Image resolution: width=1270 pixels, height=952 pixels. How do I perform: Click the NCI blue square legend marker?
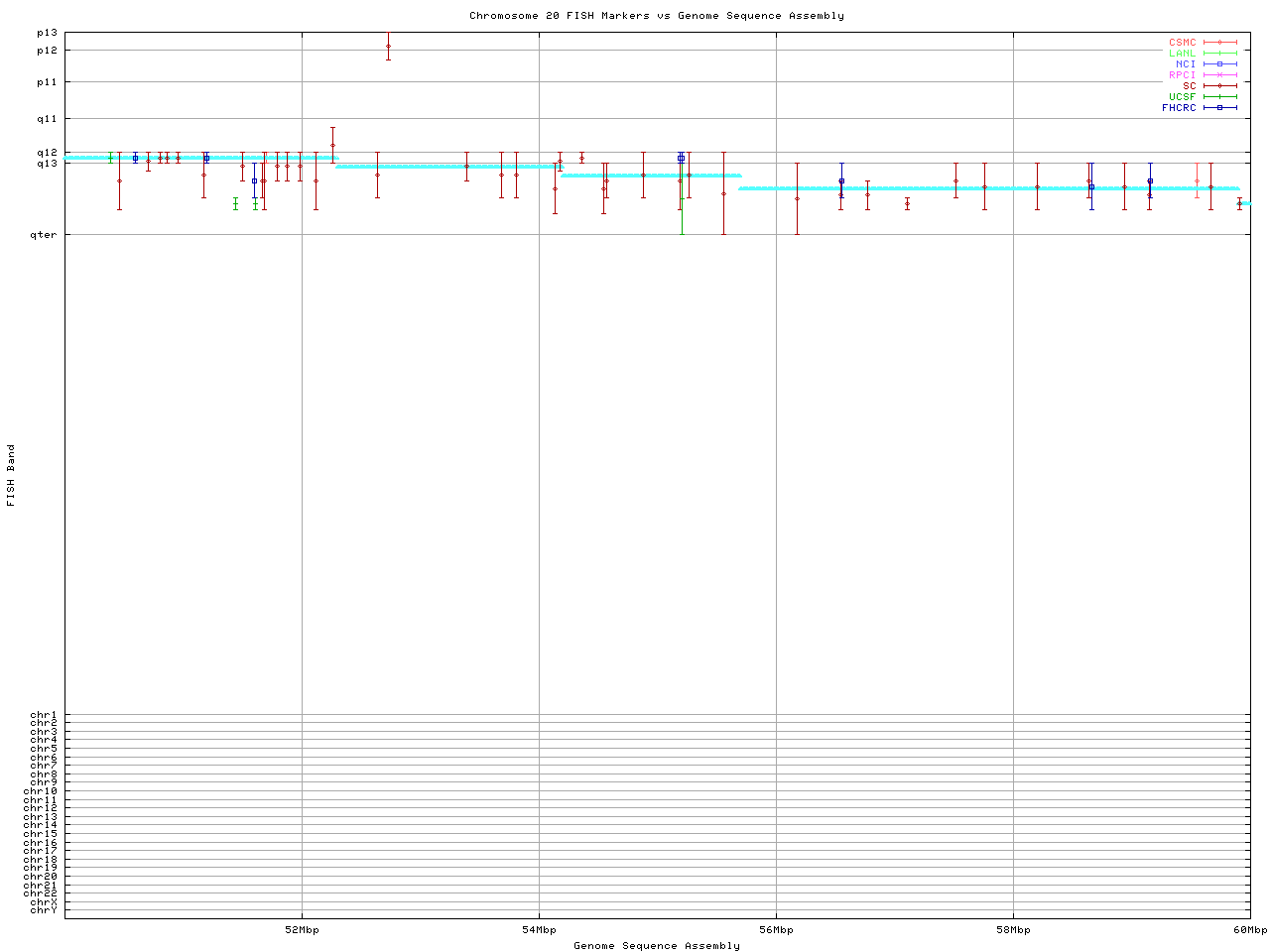1219,64
